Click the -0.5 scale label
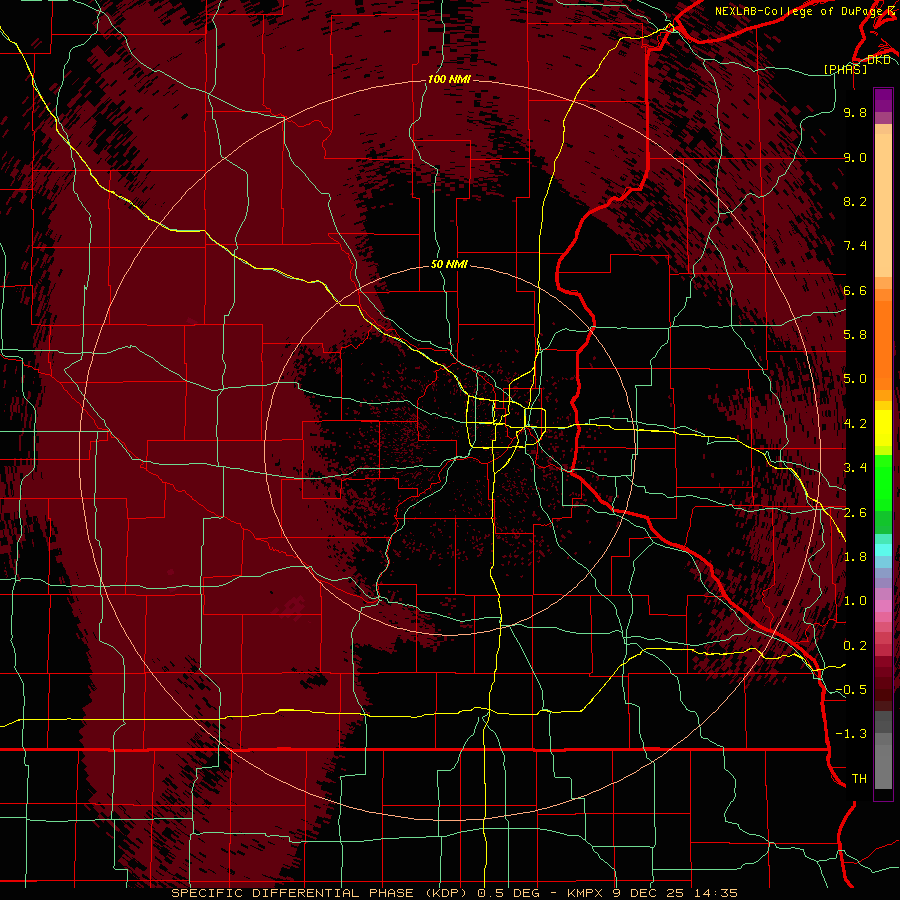Viewport: 900px width, 900px height. click(851, 690)
